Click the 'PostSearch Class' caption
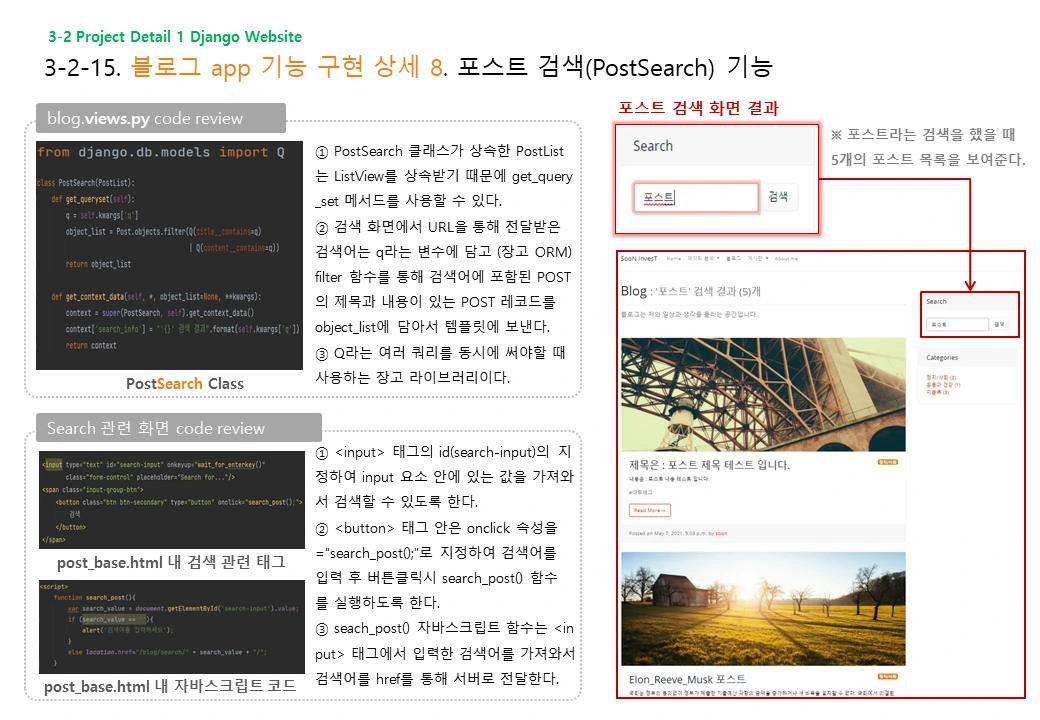 184,384
